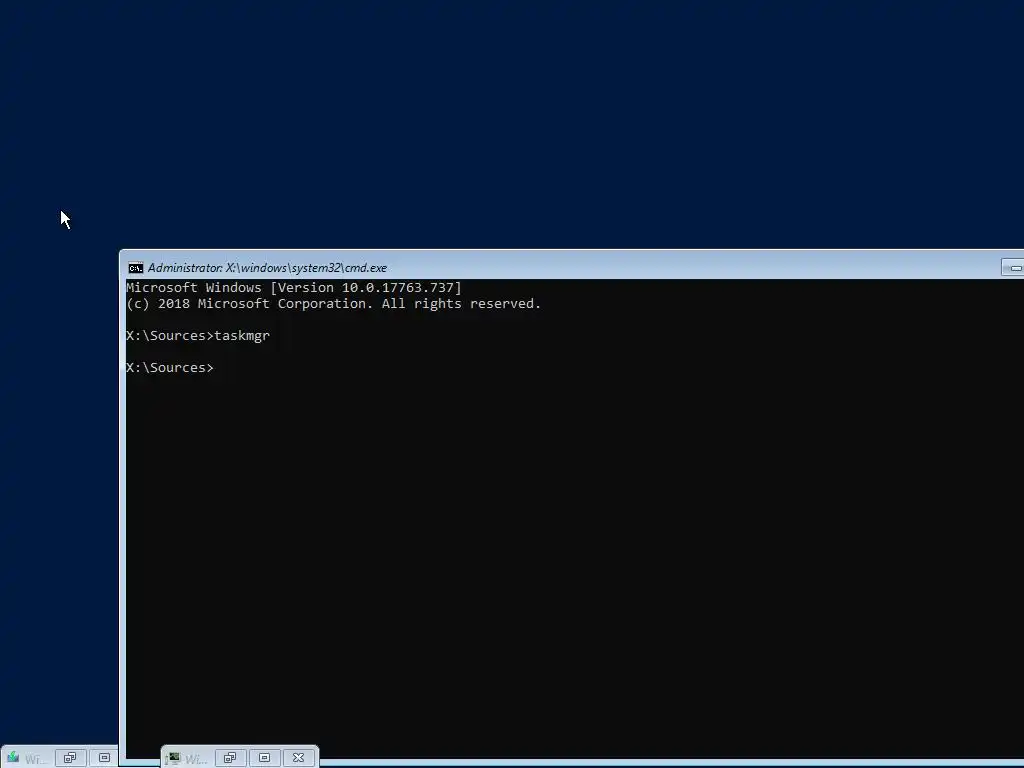
Task: Click the second minimized window's computer icon
Action: click(173, 758)
